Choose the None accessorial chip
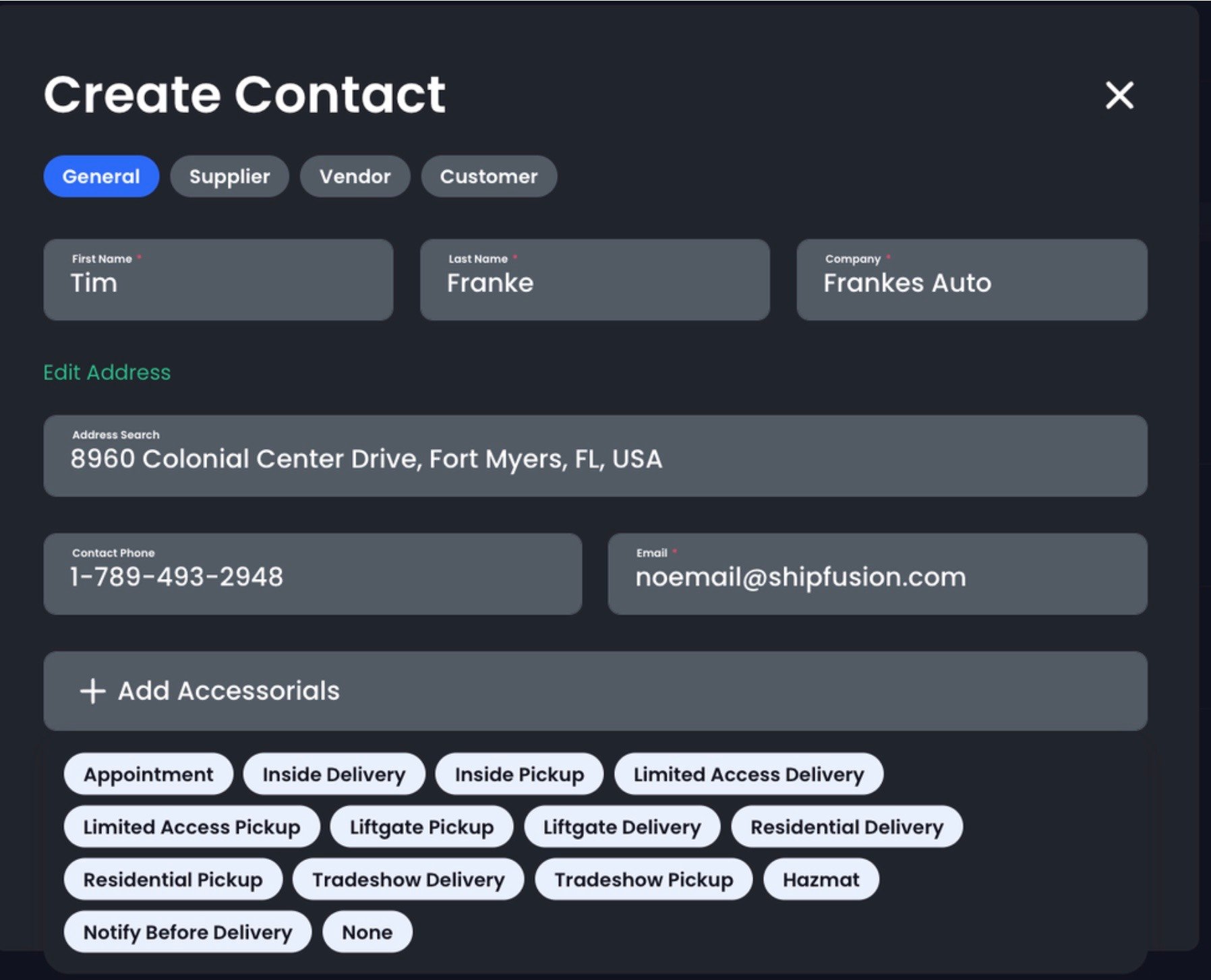Screen dimensions: 1211x980 coord(367,932)
